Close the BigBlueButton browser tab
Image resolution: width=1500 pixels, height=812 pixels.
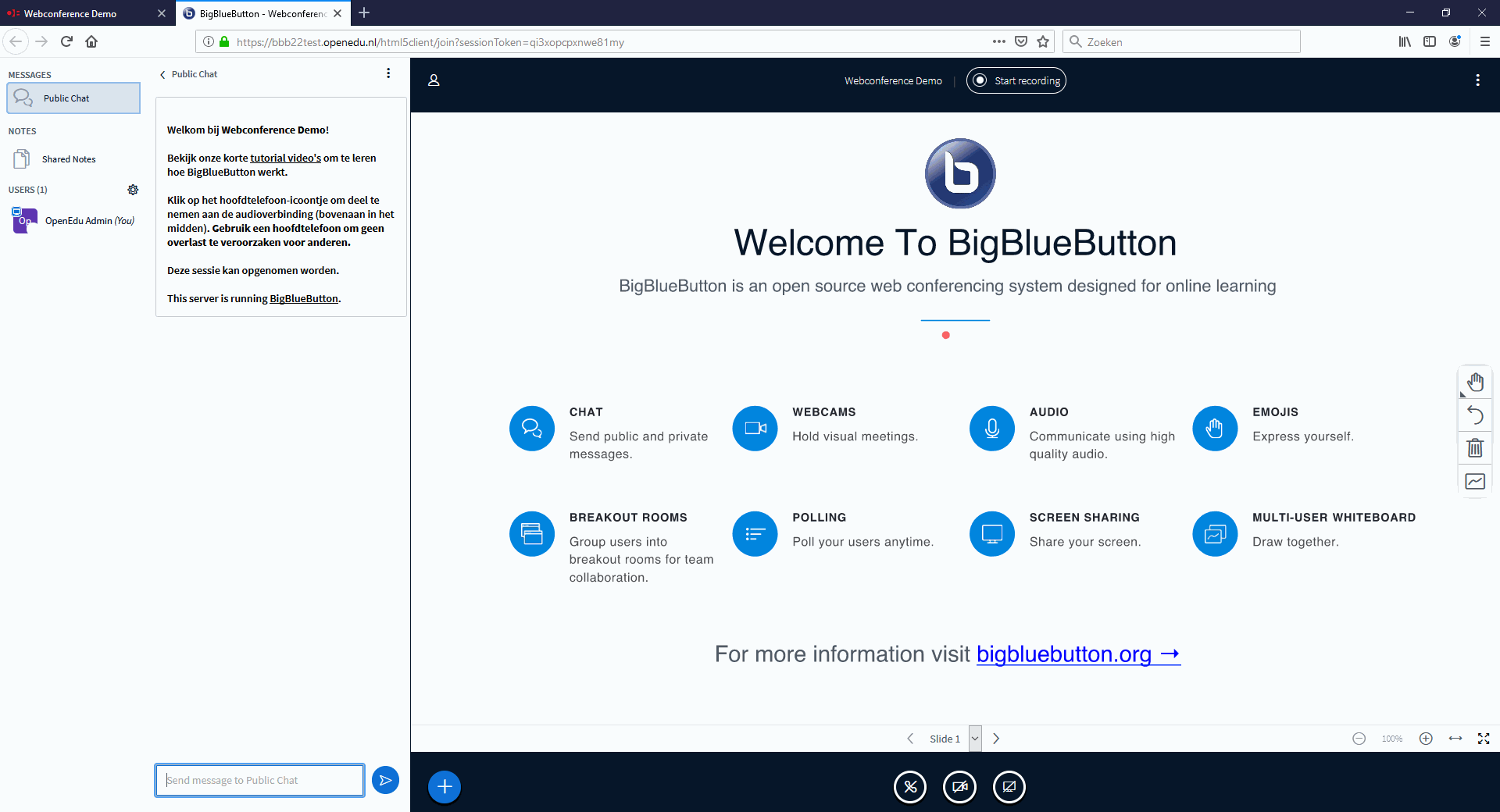(337, 13)
